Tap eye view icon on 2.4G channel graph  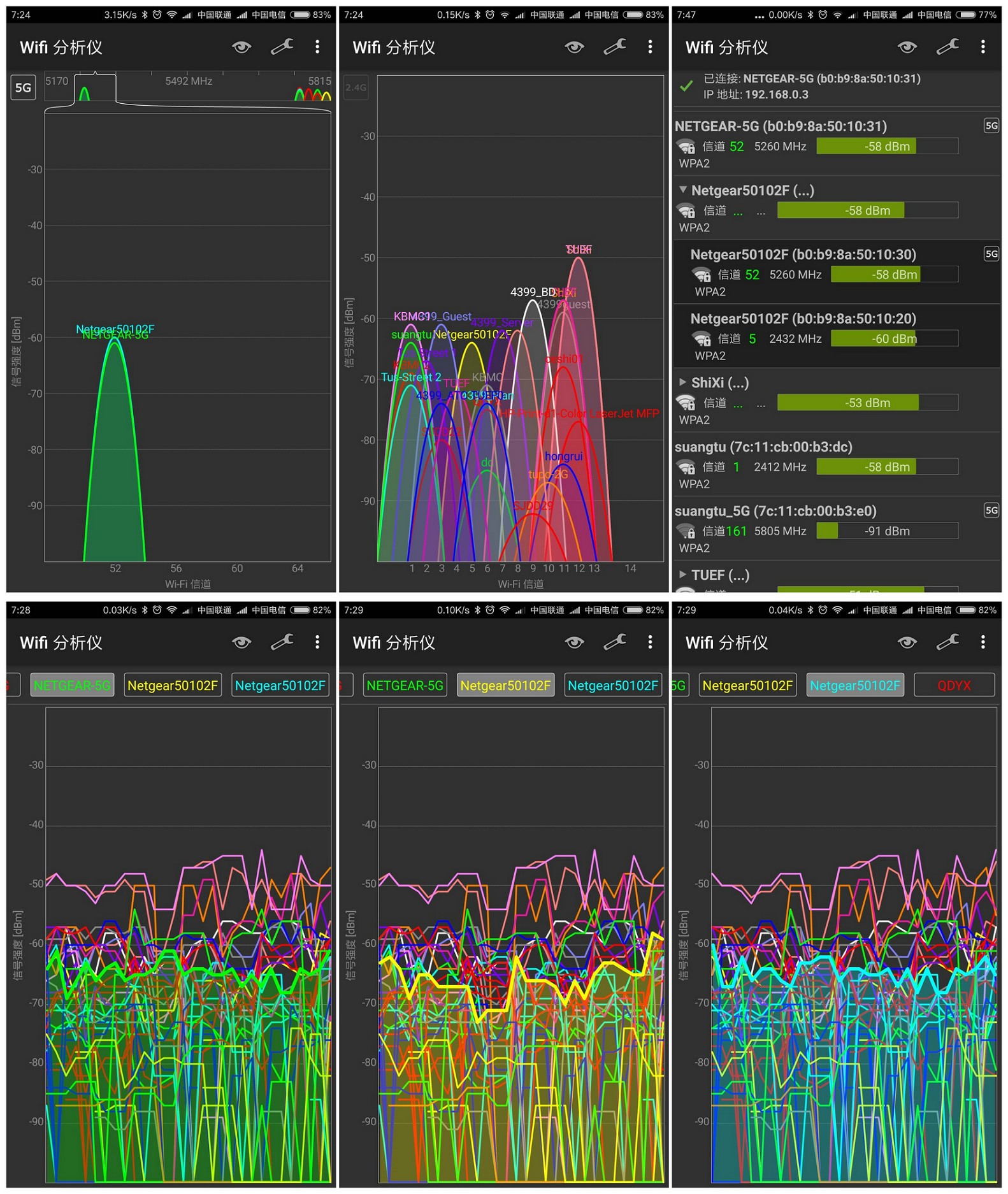(x=574, y=47)
